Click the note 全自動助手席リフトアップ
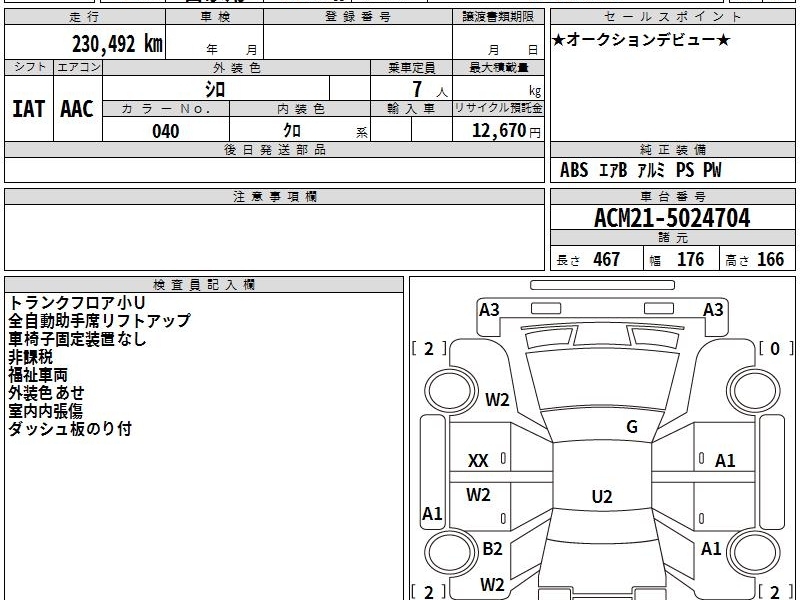Screen dimensions: 800x600 click(x=99, y=320)
